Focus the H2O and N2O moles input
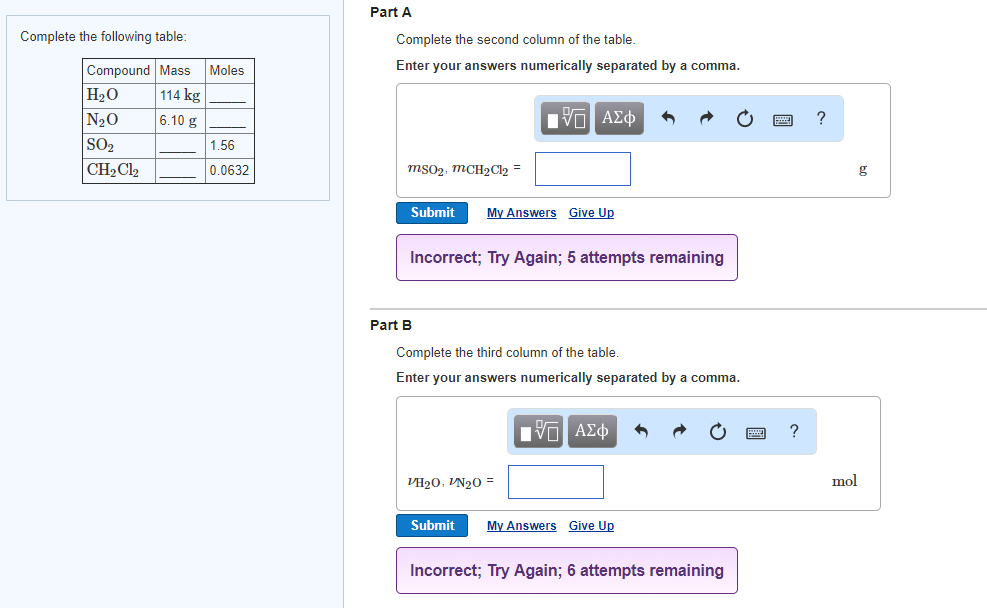Viewport: 987px width, 608px height. (556, 482)
